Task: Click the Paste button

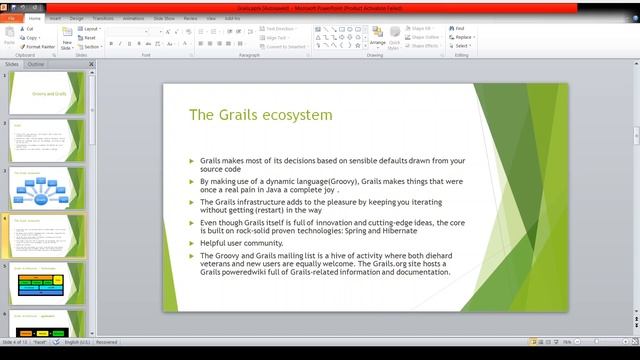Action: [x=9, y=37]
